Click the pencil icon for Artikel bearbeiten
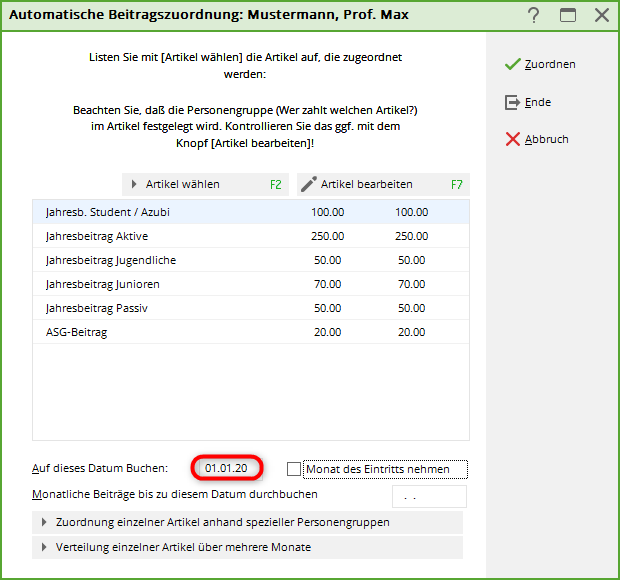 (x=309, y=184)
